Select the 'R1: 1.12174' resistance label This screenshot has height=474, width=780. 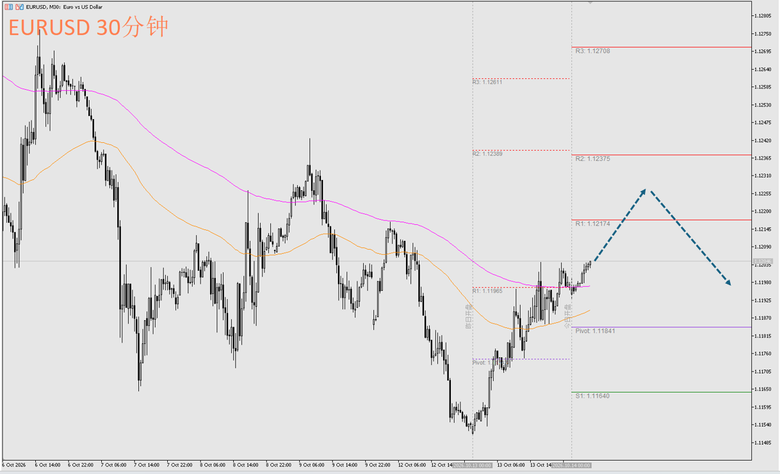tap(592, 224)
